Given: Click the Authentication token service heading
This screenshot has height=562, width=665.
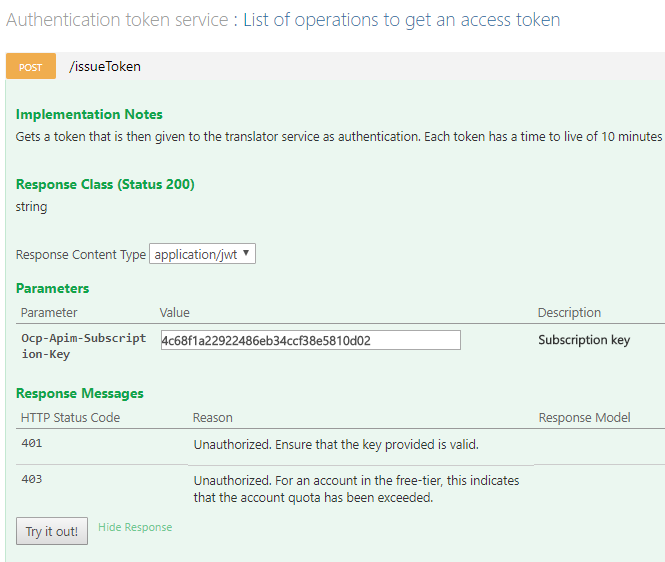Looking at the screenshot, I should (118, 20).
